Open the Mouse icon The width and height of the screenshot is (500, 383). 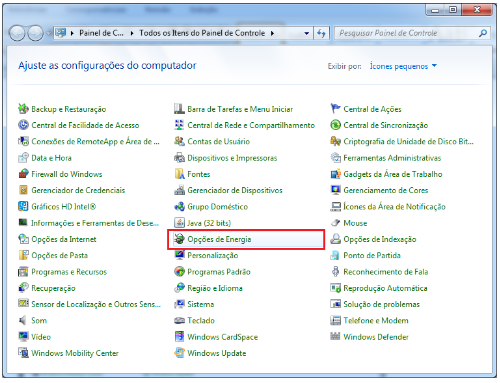click(335, 223)
